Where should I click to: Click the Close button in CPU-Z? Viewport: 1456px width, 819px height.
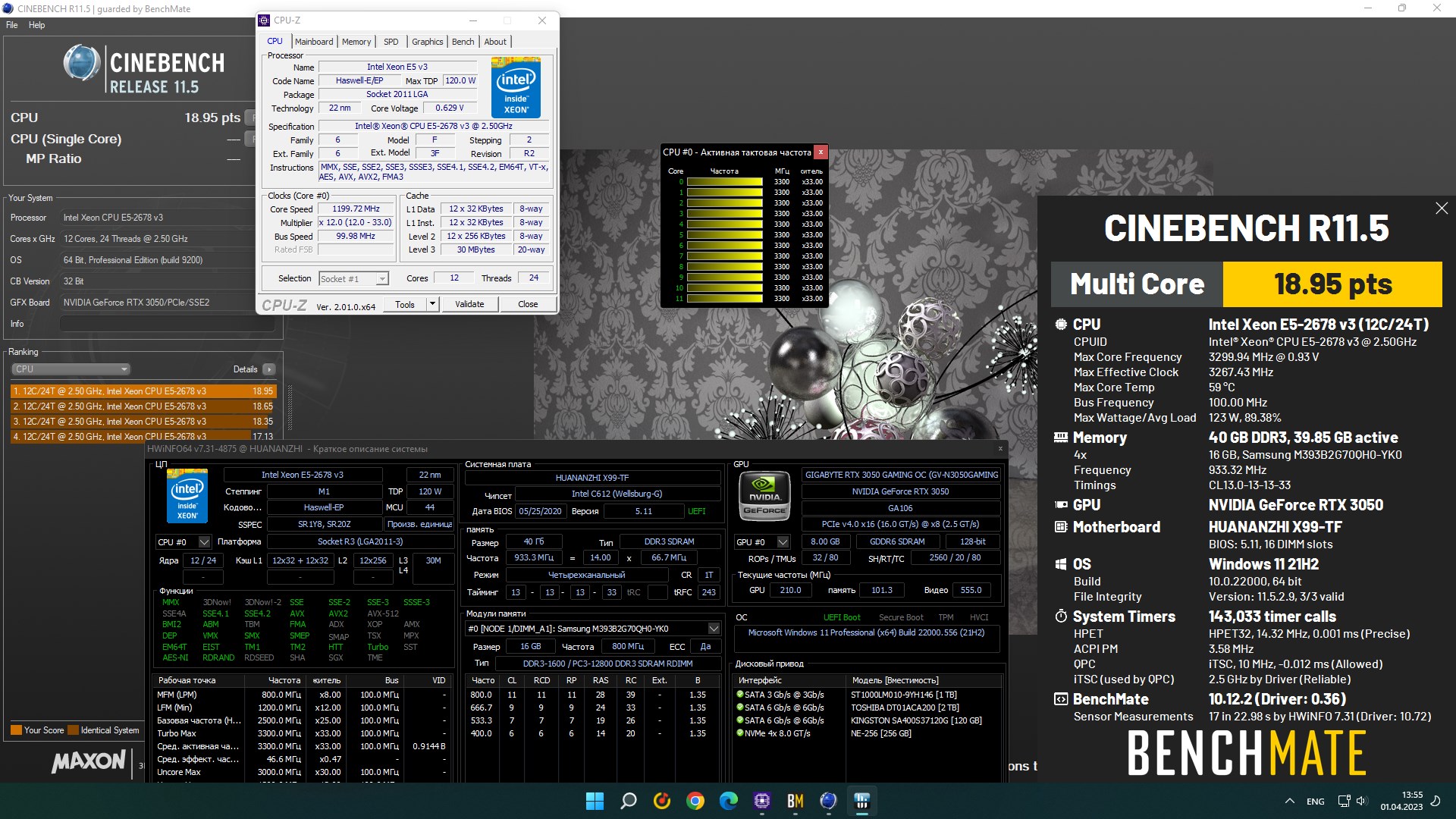click(528, 304)
